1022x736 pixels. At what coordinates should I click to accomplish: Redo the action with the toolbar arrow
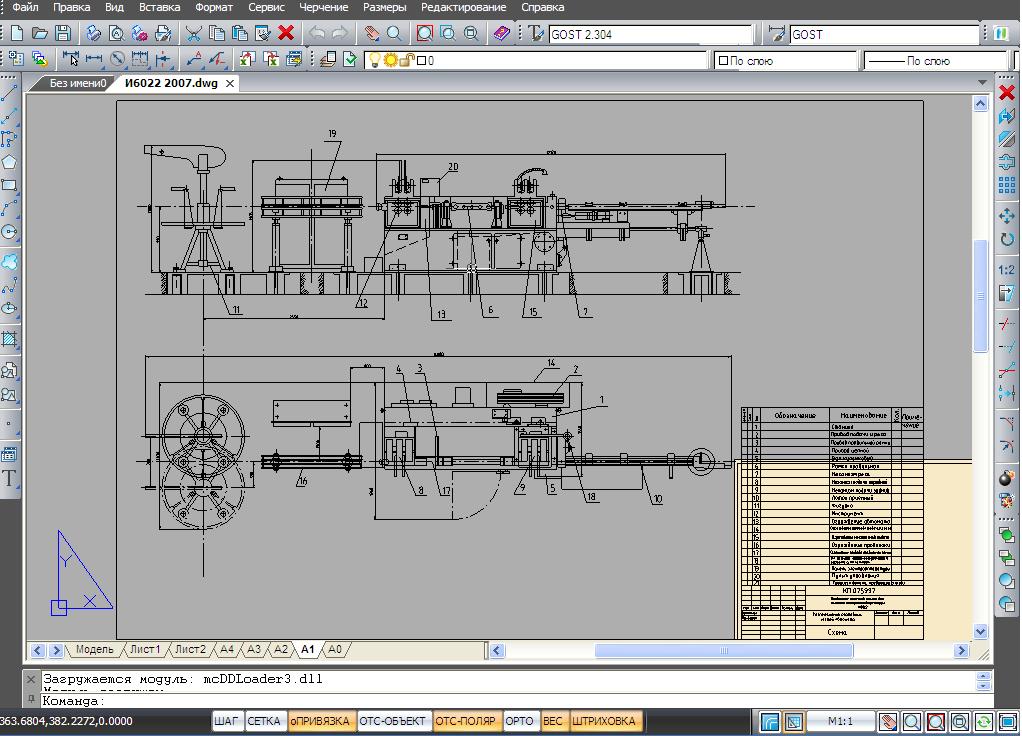340,33
